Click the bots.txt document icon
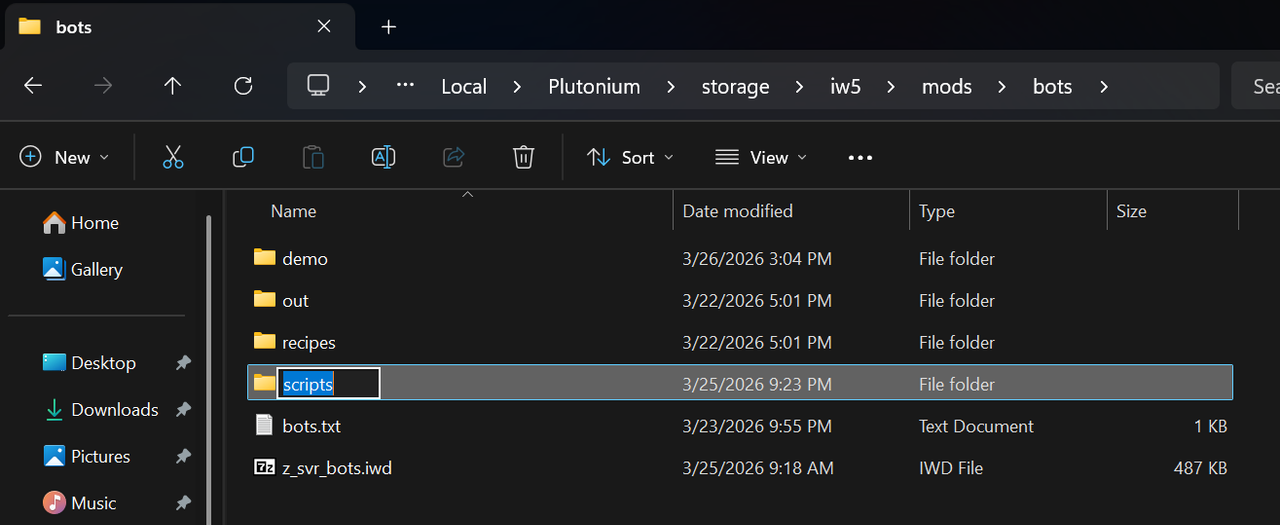 click(x=264, y=425)
